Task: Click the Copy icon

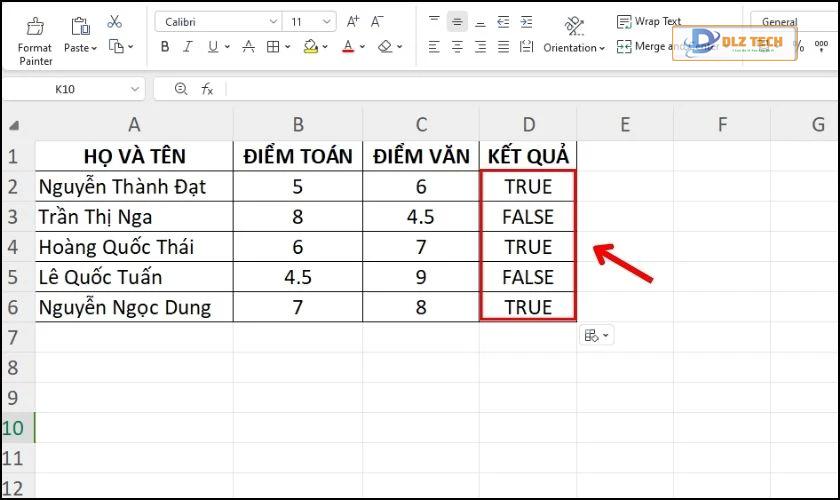Action: tap(116, 47)
